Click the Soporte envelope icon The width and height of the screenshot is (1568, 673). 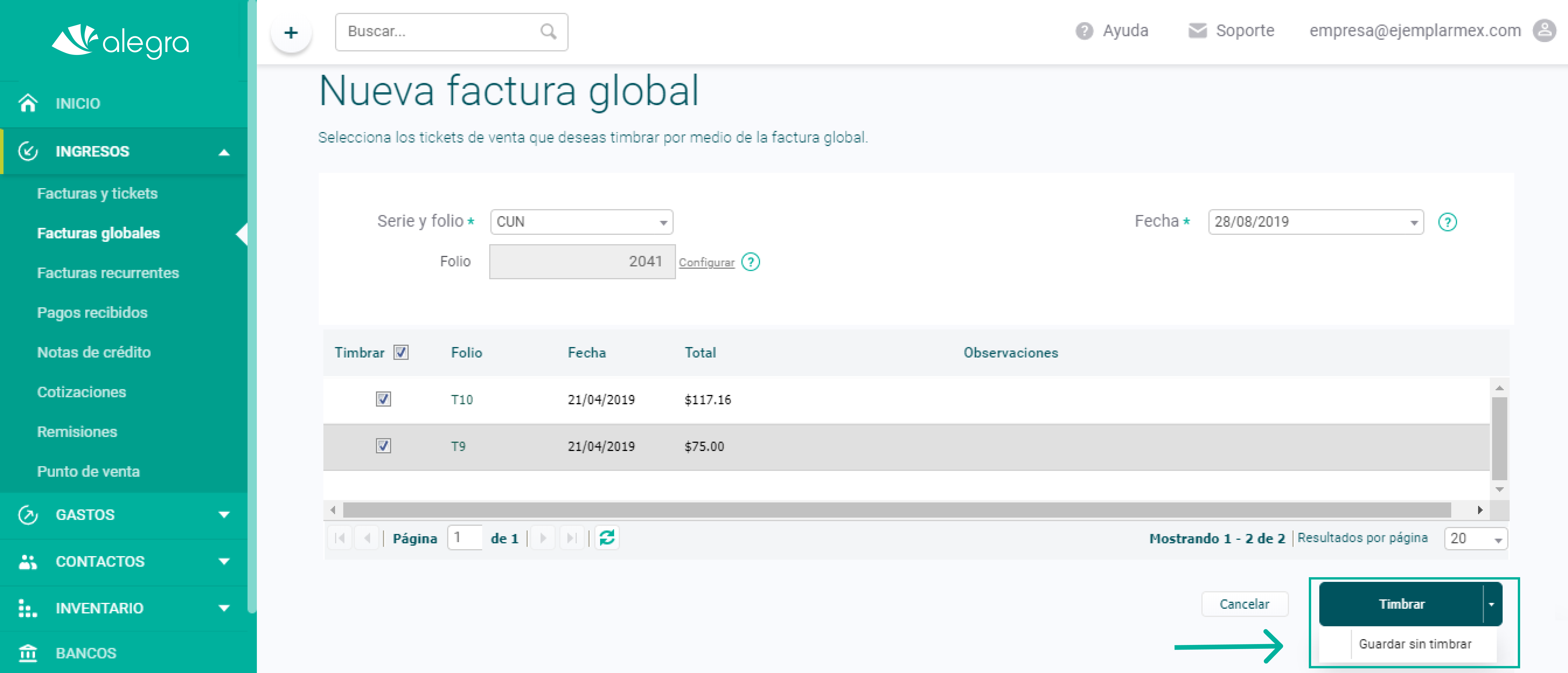(x=1197, y=30)
